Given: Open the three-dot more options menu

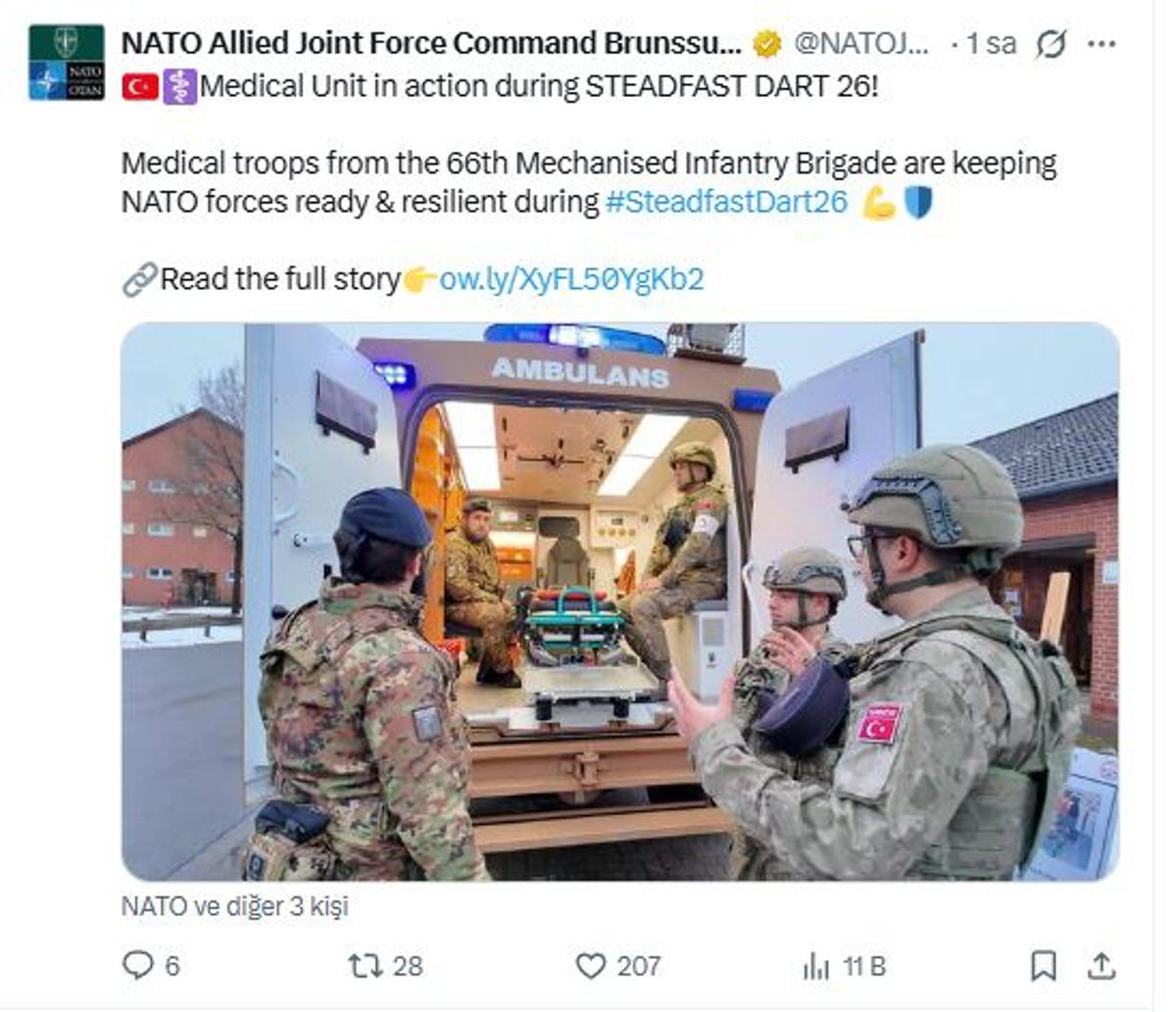Looking at the screenshot, I should 1102,44.
